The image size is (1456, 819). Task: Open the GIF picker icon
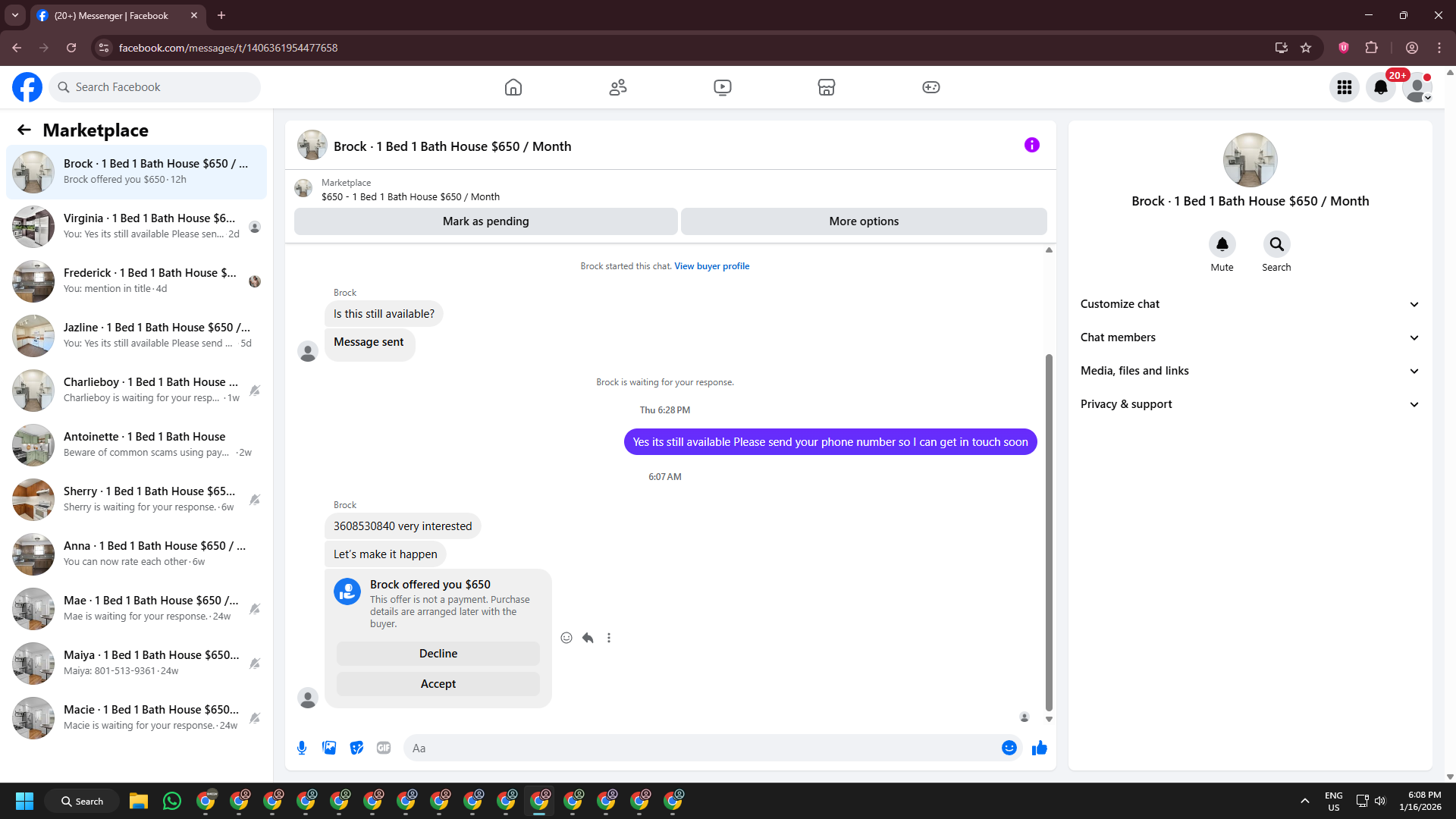click(x=384, y=748)
